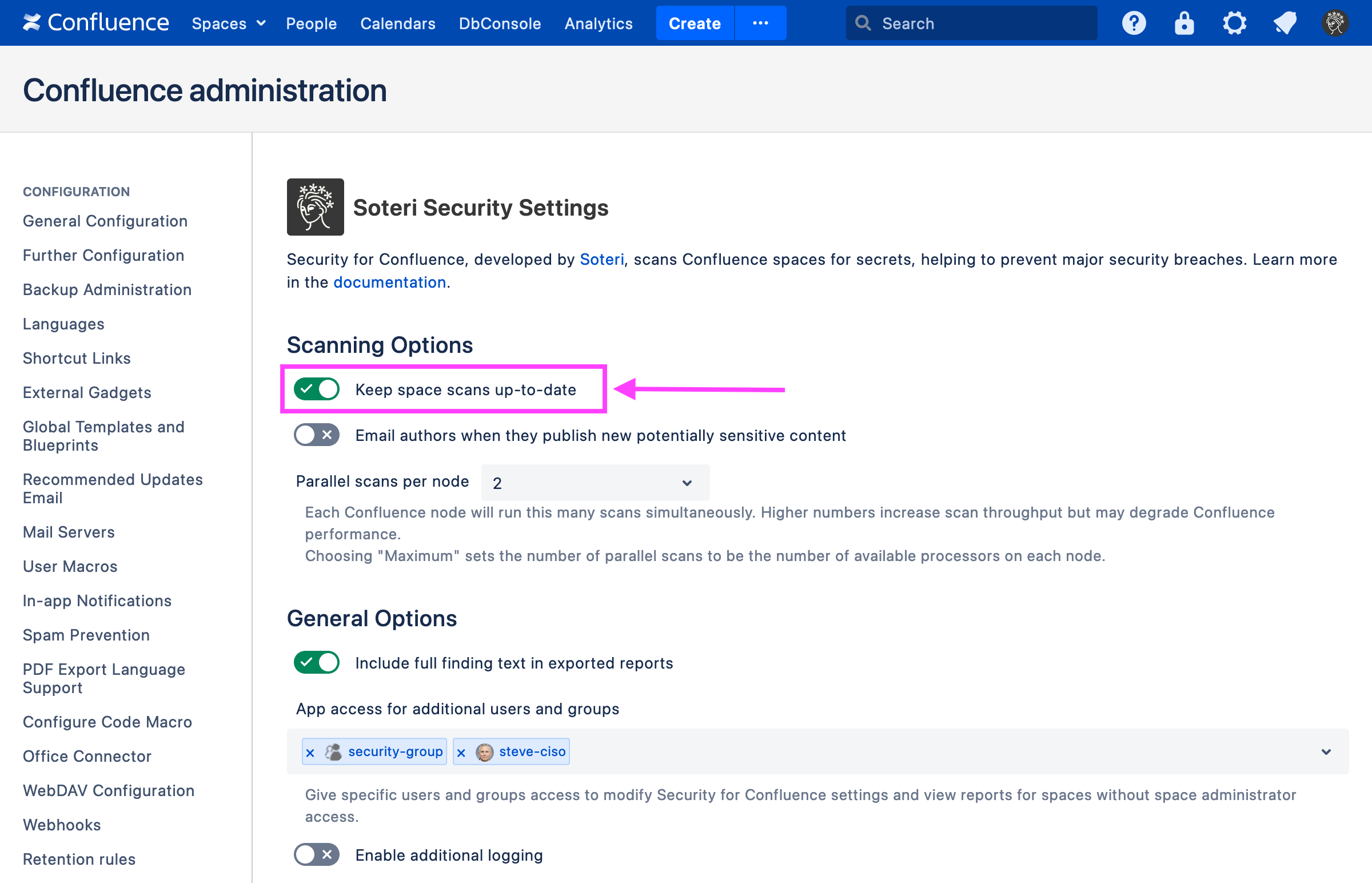Open the help question mark icon

[1133, 23]
